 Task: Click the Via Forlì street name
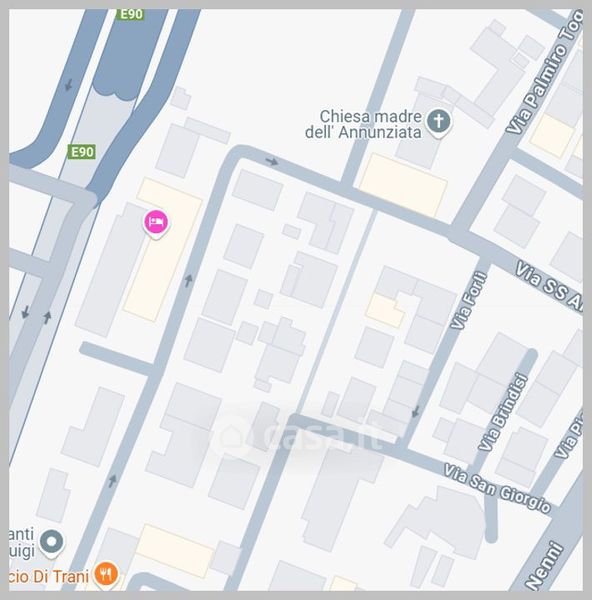[x=469, y=300]
